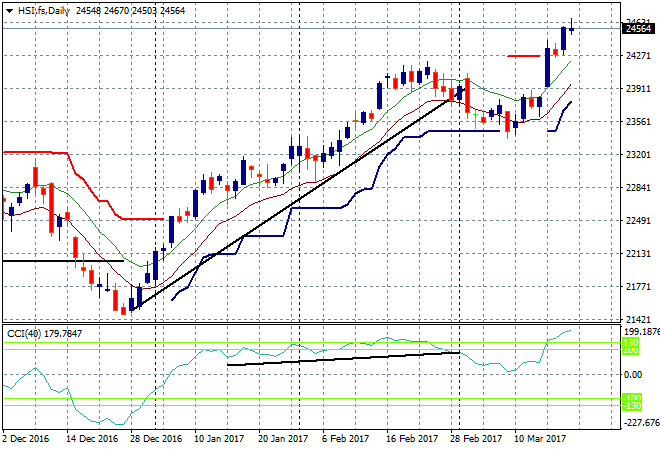Click the 21421 price axis label
This screenshot has width=660, height=450.
click(x=638, y=320)
